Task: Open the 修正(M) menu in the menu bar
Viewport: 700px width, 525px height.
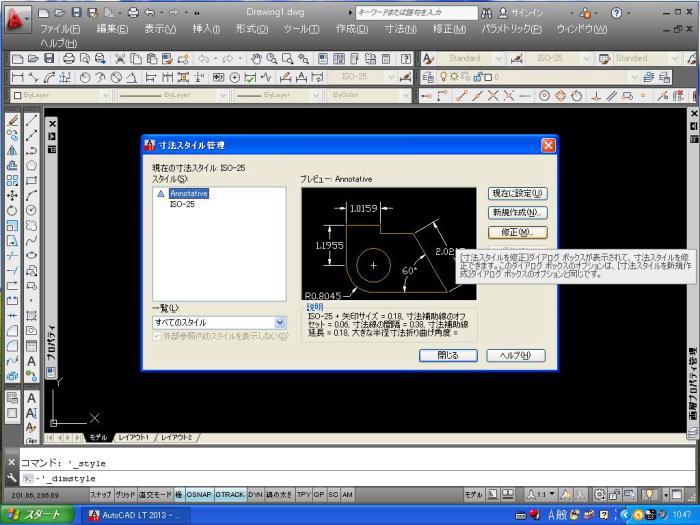Action: point(449,29)
